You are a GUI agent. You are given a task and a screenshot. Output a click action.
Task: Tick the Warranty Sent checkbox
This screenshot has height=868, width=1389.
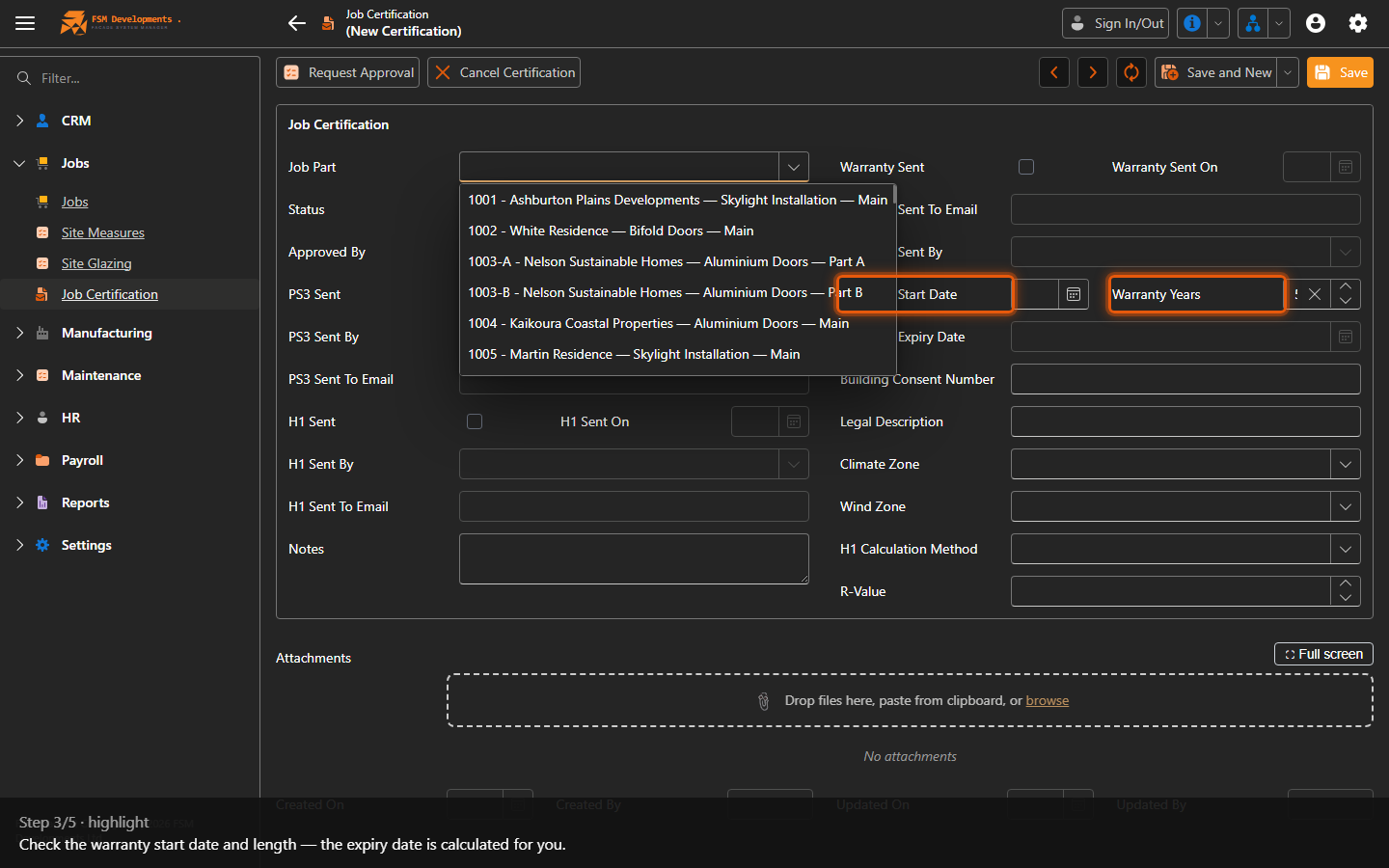(x=1026, y=167)
